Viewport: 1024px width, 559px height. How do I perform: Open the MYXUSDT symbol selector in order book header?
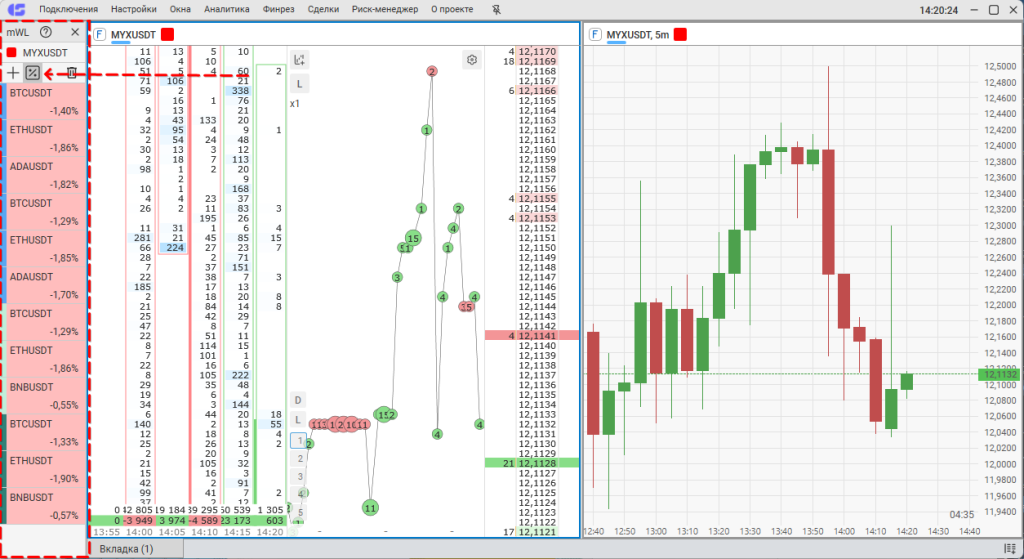point(126,35)
